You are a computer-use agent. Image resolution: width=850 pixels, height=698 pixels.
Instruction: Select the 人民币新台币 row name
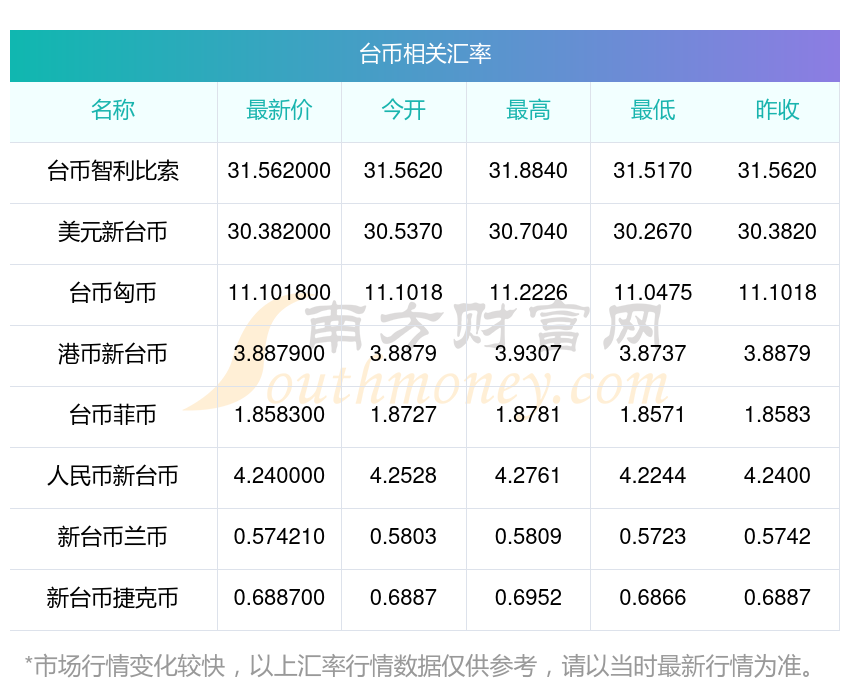tap(113, 476)
